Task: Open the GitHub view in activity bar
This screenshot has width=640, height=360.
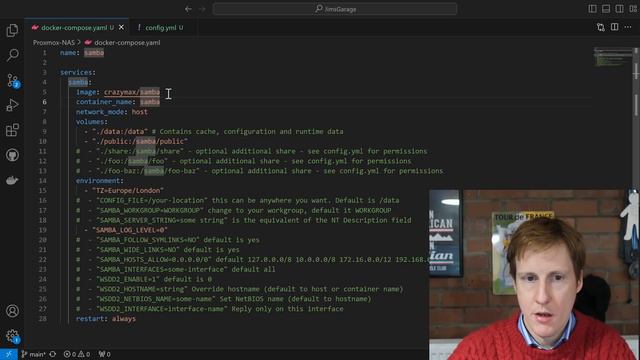Action: (12, 155)
